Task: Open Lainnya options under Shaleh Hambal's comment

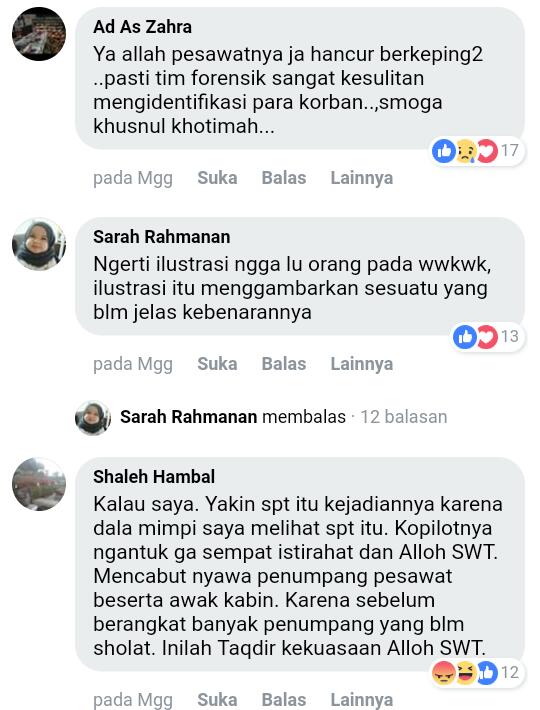Action: click(362, 700)
